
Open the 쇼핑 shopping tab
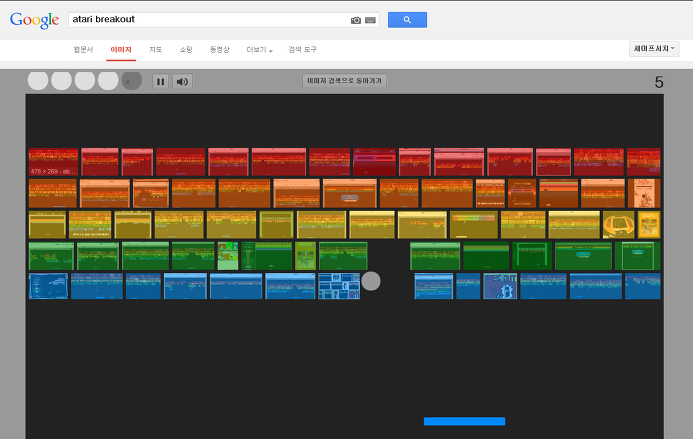[x=186, y=50]
